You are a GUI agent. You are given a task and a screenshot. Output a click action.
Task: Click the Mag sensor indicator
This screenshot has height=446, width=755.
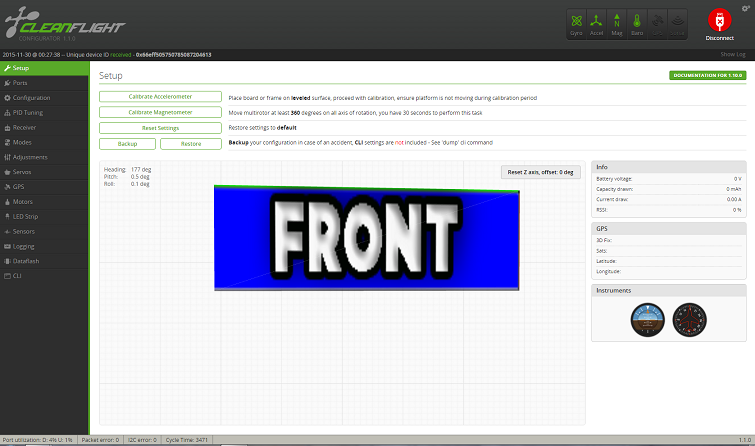tap(617, 23)
